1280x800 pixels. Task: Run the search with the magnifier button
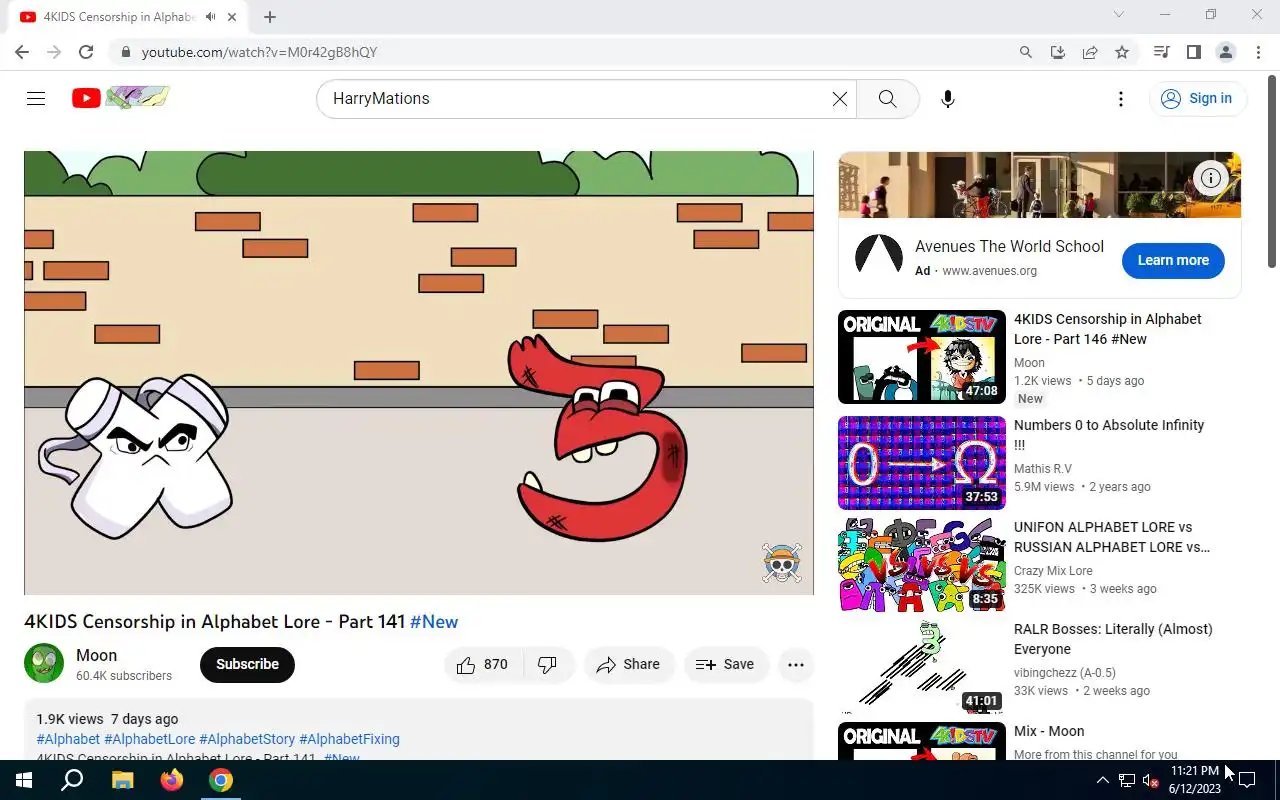pyautogui.click(x=887, y=99)
